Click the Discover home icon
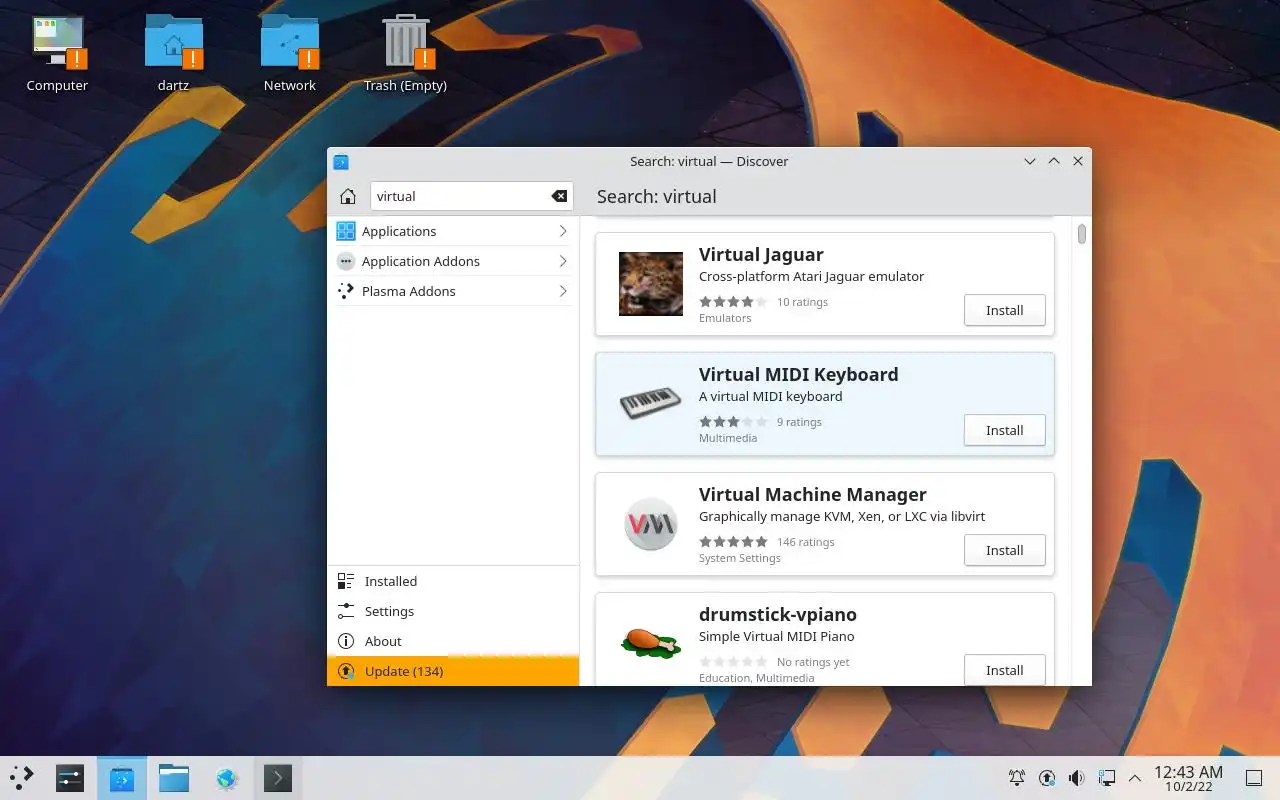Screen dimensions: 1280x800 pos(347,196)
